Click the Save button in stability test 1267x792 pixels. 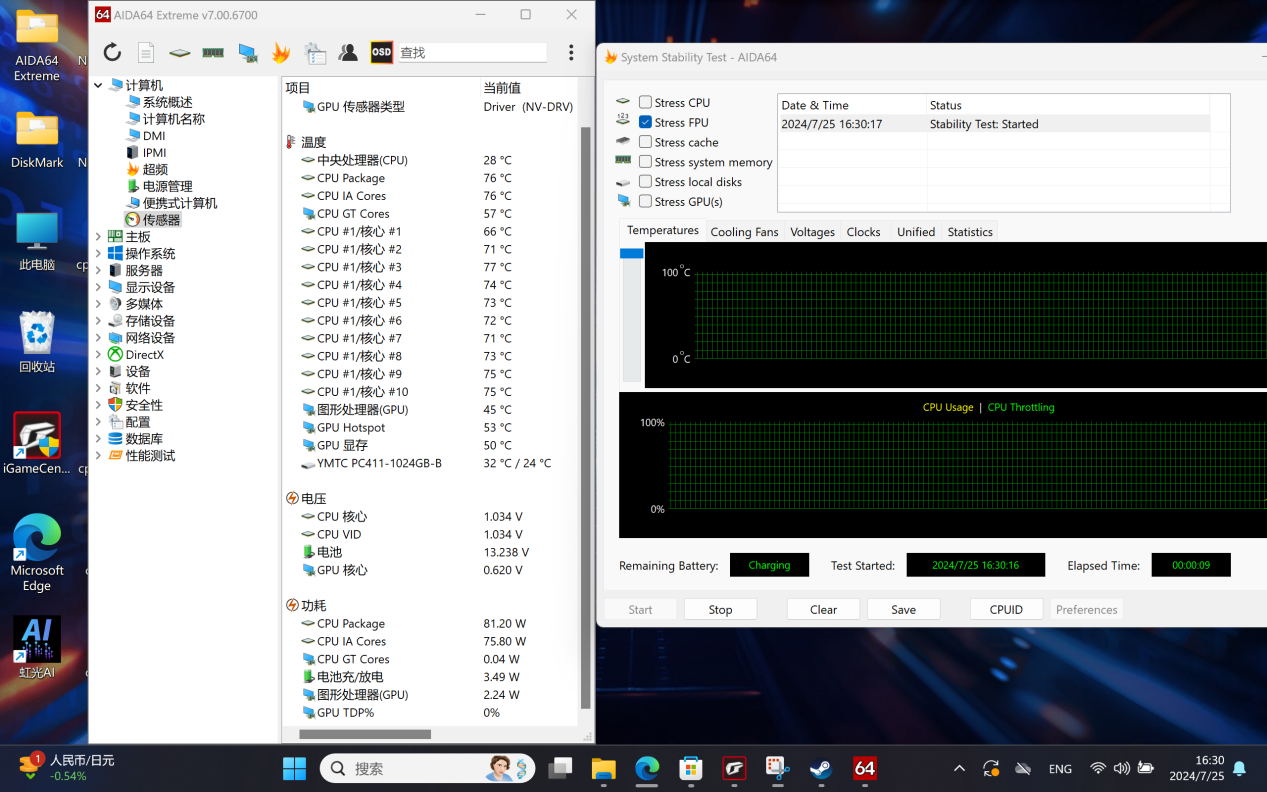(x=904, y=609)
